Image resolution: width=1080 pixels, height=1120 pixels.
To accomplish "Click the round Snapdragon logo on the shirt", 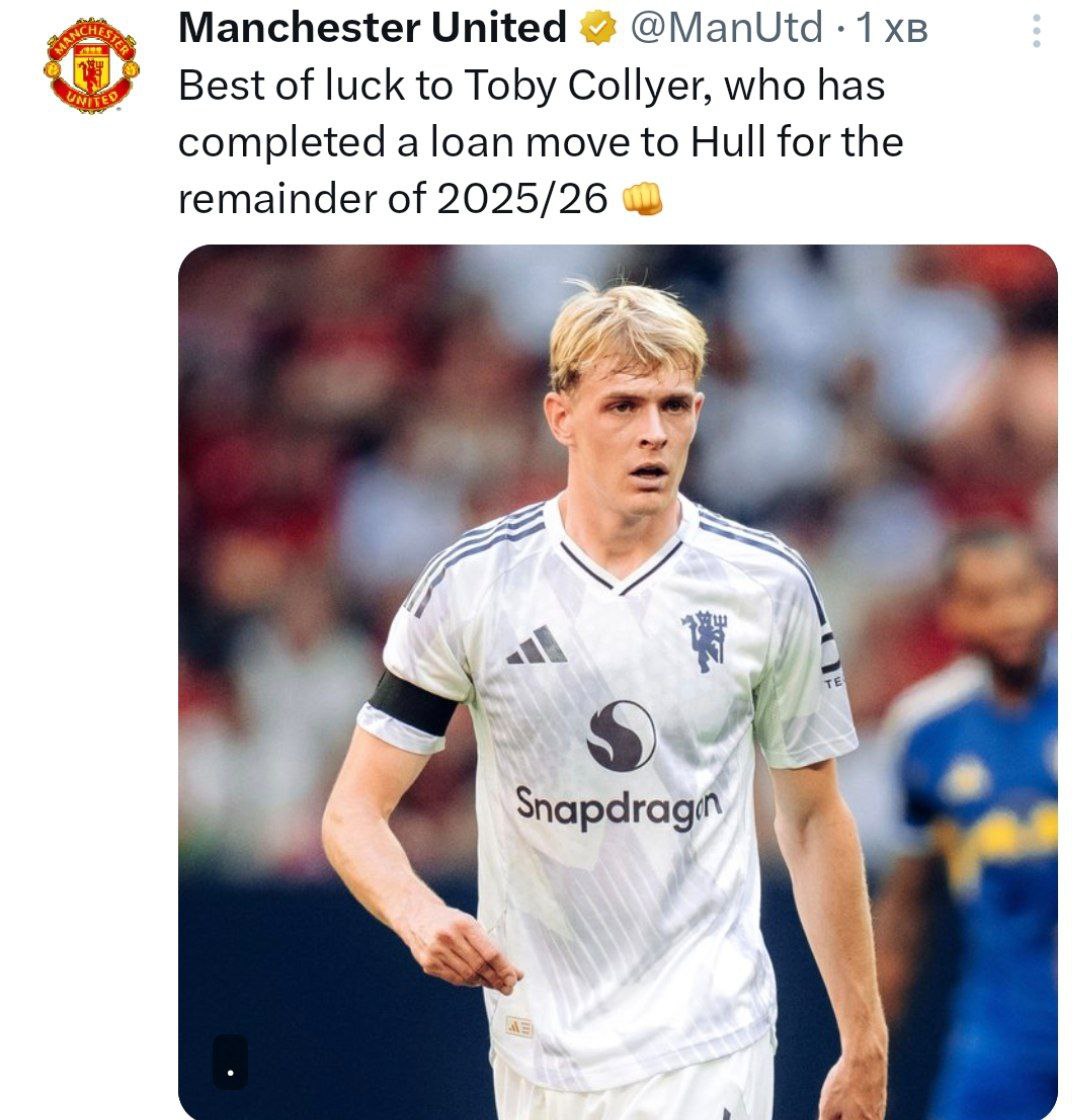I will point(621,736).
